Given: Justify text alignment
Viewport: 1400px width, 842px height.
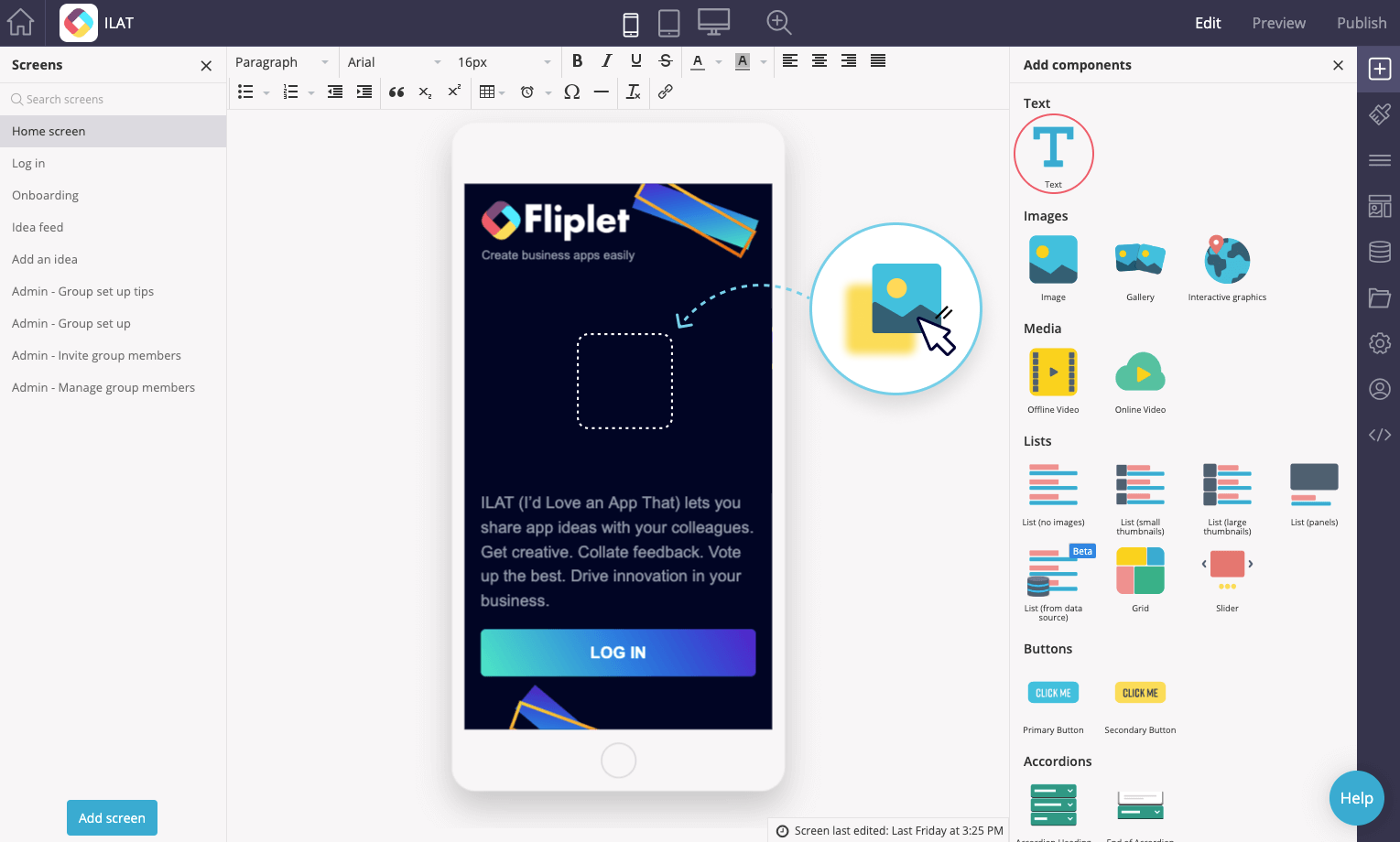Looking at the screenshot, I should 878,61.
